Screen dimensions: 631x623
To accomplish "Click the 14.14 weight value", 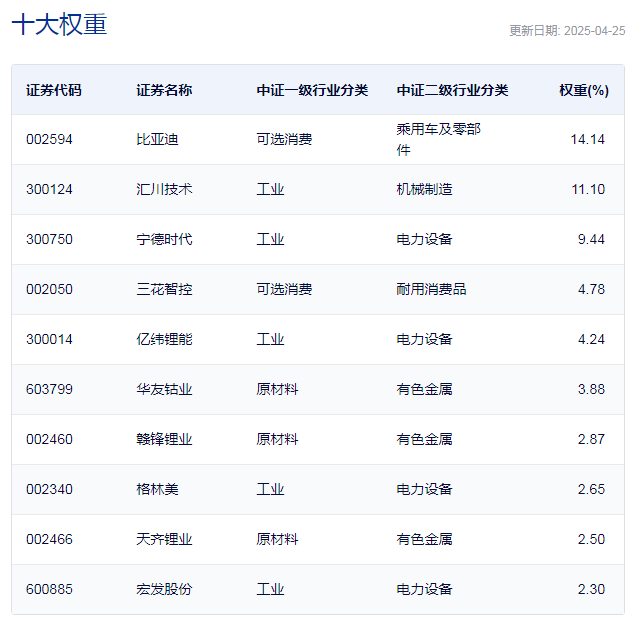I will point(587,140).
